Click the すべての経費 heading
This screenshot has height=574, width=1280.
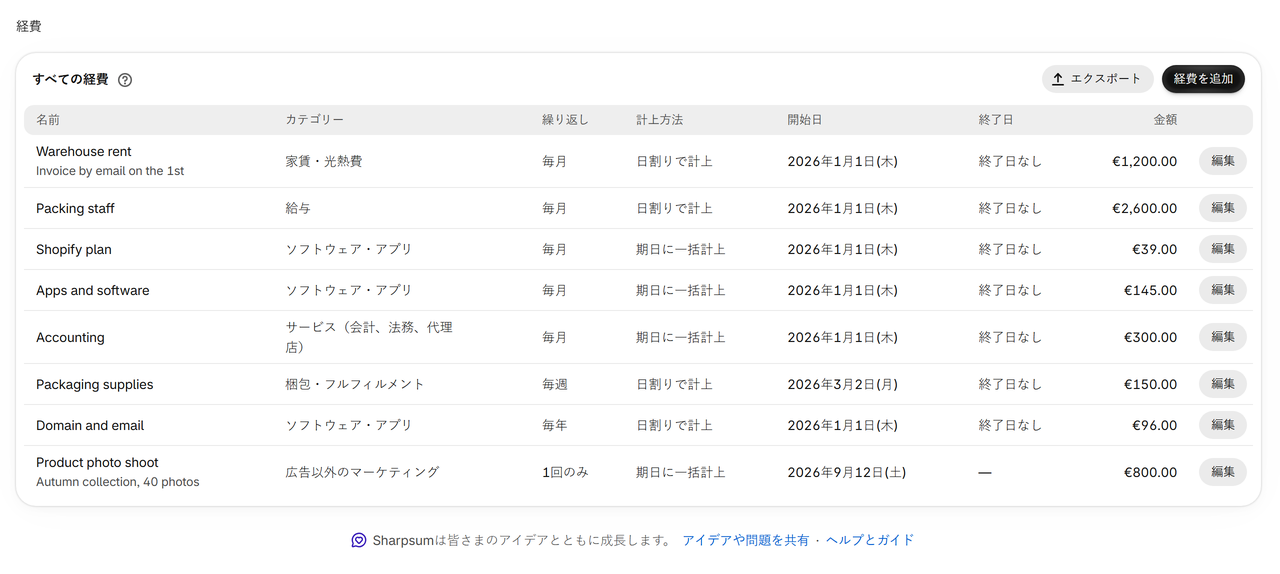(70, 79)
